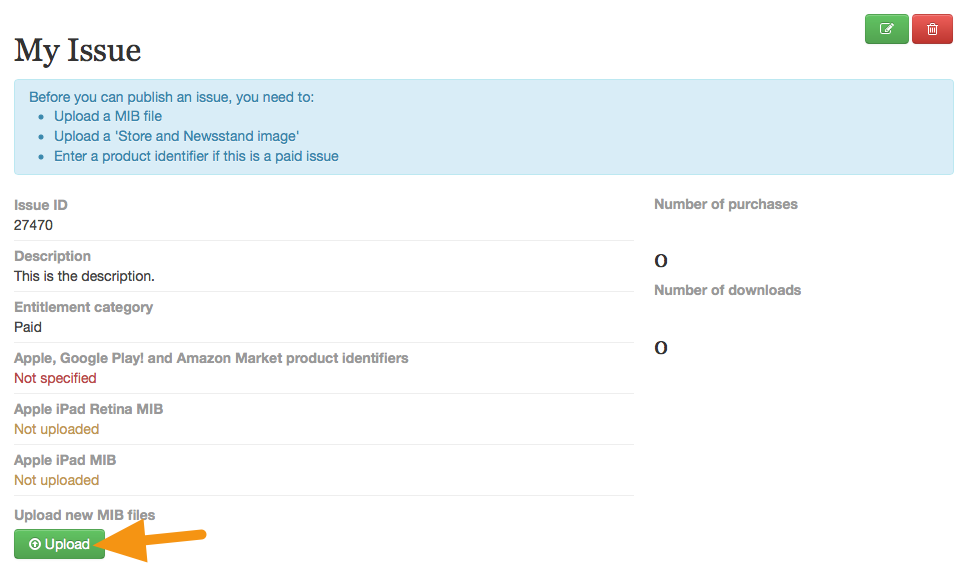Click the 'Entitlement category' field label
Image resolution: width=963 pixels, height=569 pixels.
pos(84,307)
